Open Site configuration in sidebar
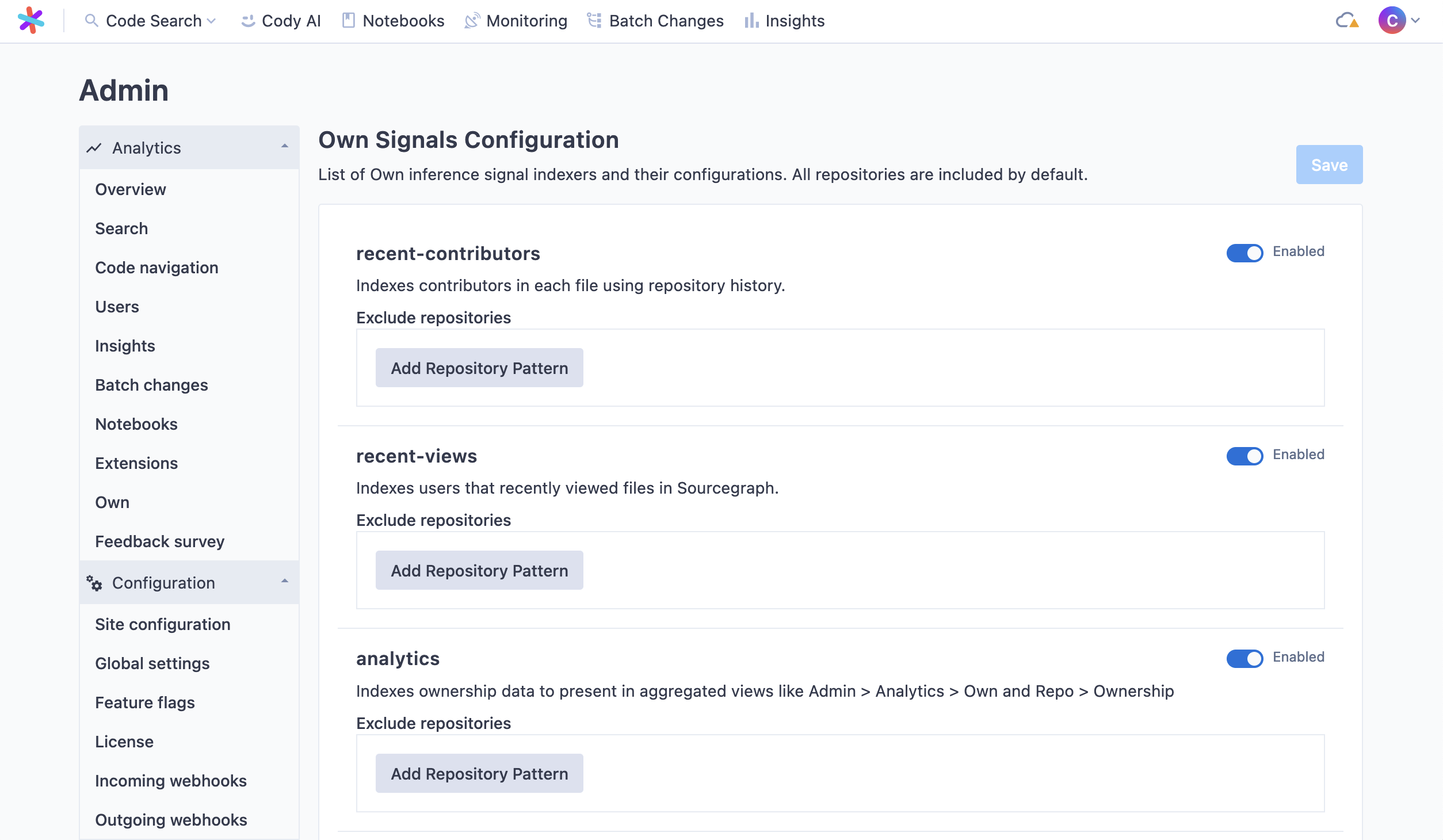The image size is (1443, 840). [189, 624]
